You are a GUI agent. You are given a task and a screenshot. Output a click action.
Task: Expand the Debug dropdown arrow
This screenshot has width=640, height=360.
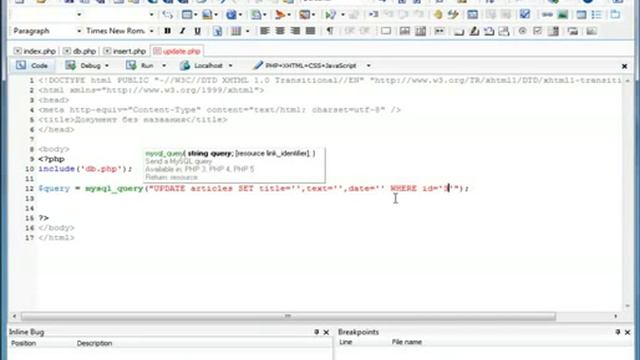(107, 66)
